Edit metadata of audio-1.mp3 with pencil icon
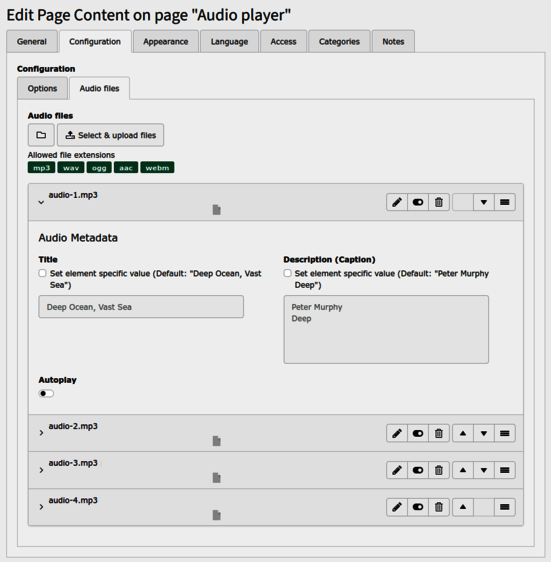Viewport: 551px width, 562px height. (x=397, y=202)
